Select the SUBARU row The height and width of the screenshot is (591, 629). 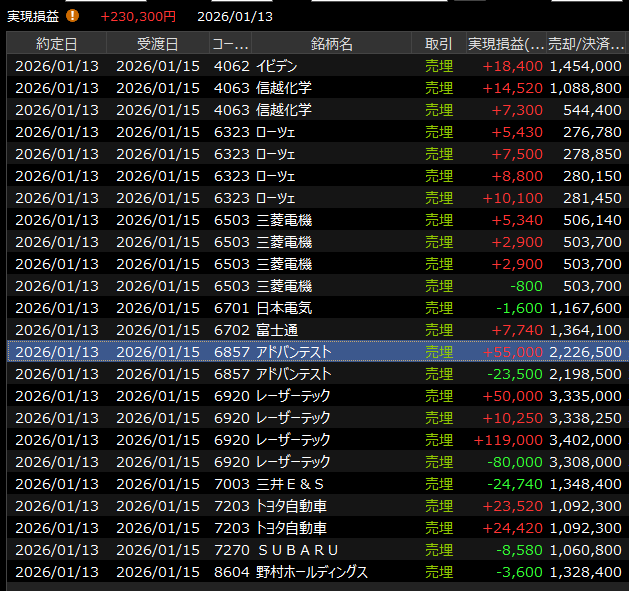pyautogui.click(x=298, y=550)
